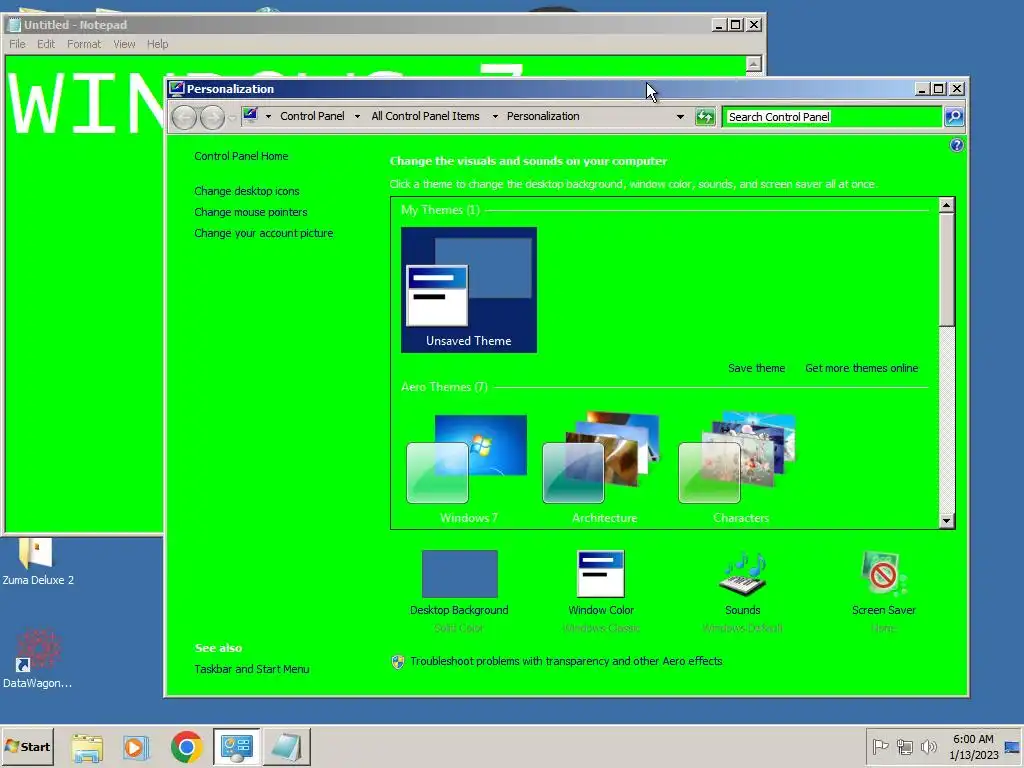This screenshot has height=768, width=1024.
Task: Open Change your account picture link
Action: [x=264, y=233]
